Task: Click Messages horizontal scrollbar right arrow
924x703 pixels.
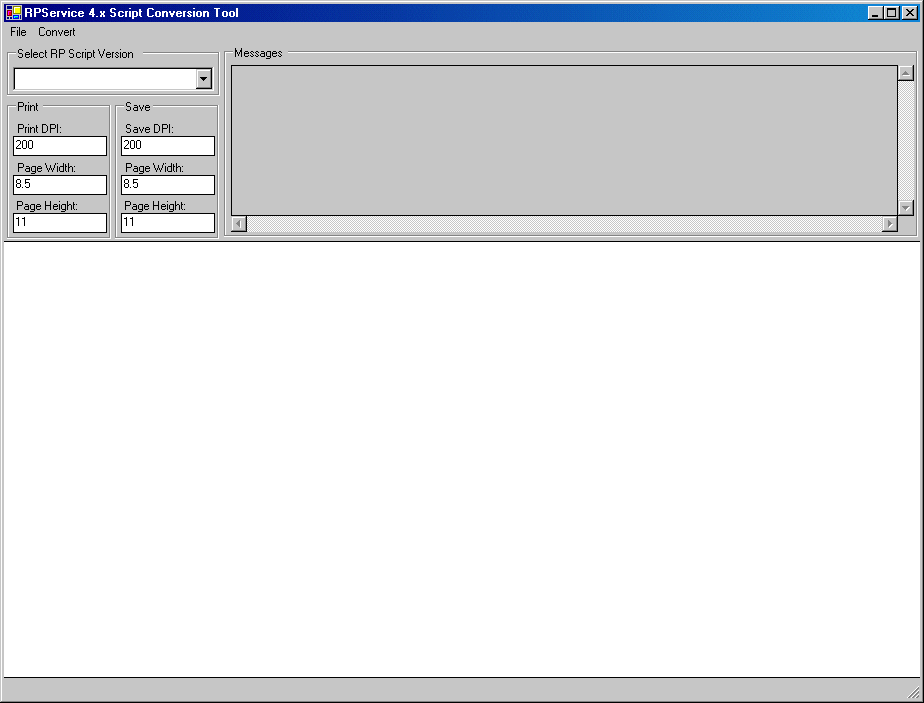Action: [x=889, y=224]
